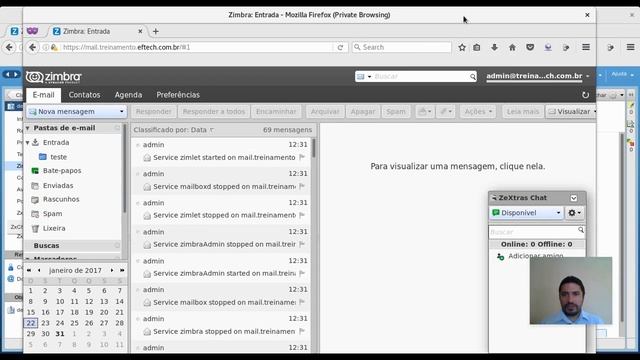Image resolution: width=640 pixels, height=360 pixels.
Task: Go to the Firefox home icon
Action: coord(512,47)
